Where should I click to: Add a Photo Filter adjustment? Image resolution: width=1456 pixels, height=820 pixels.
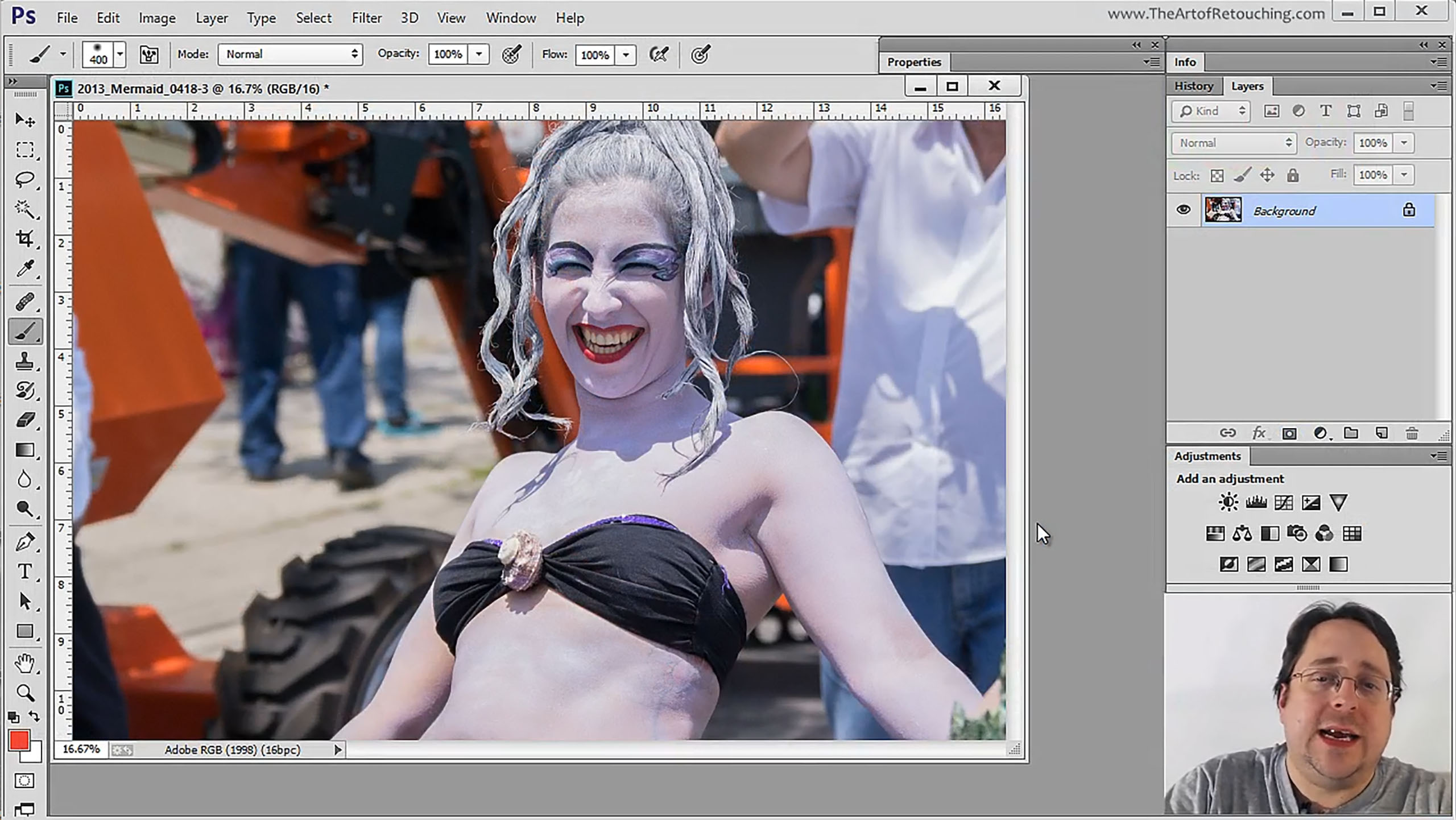(x=1297, y=533)
